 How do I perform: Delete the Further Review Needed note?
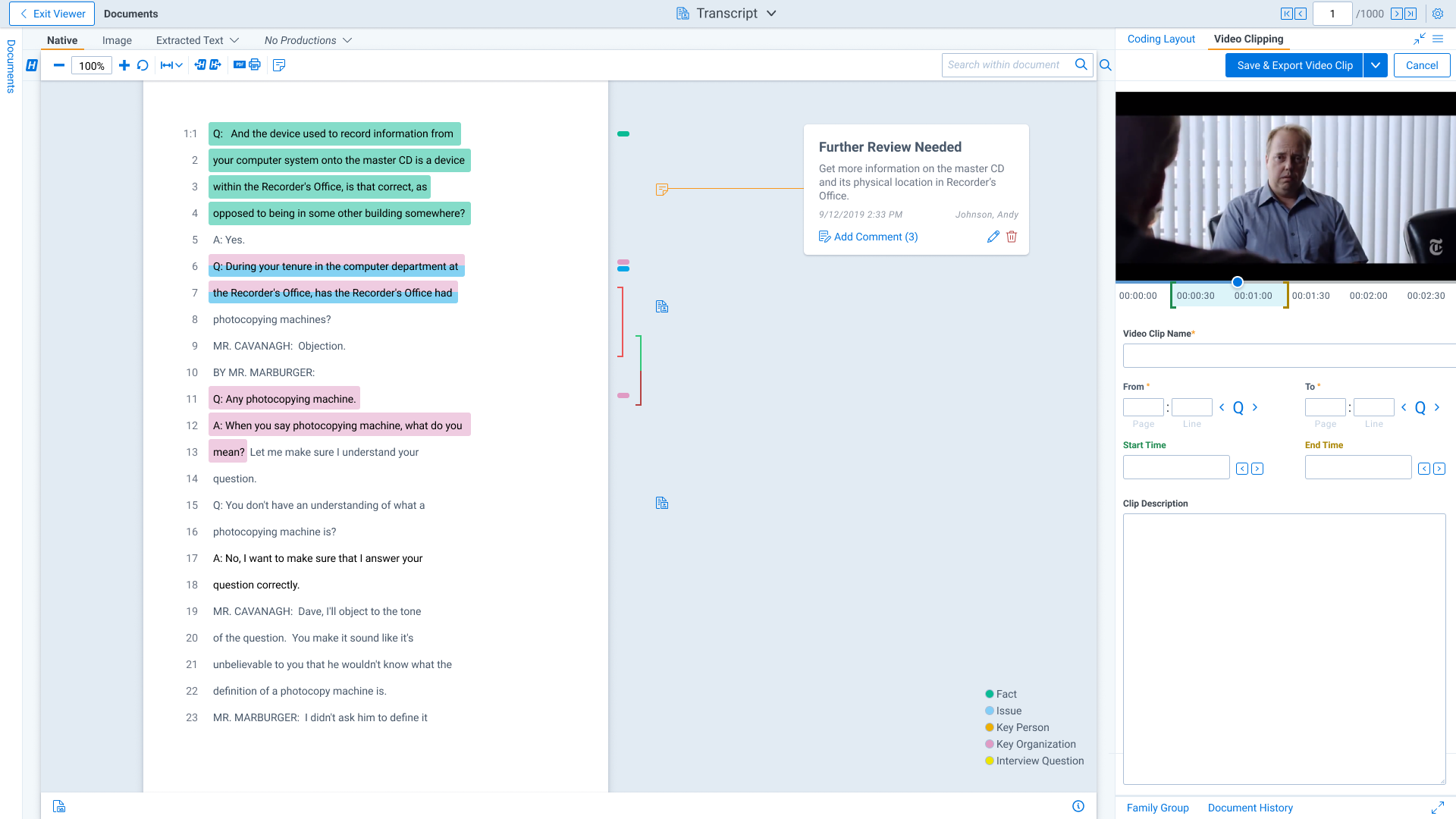tap(1012, 237)
